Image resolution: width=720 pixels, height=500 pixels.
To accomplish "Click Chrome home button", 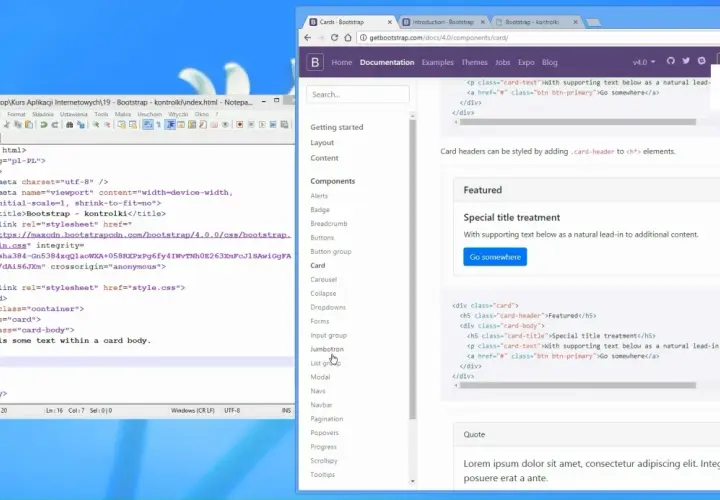I will coord(348,38).
